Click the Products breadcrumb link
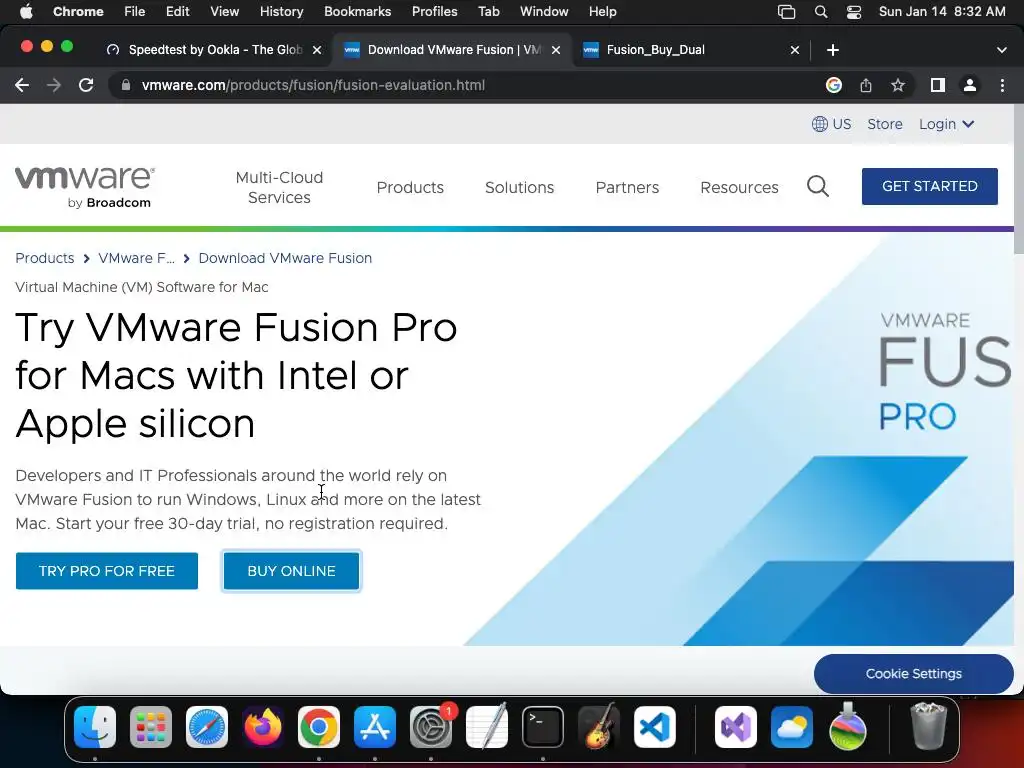The height and width of the screenshot is (768, 1024). [x=44, y=258]
